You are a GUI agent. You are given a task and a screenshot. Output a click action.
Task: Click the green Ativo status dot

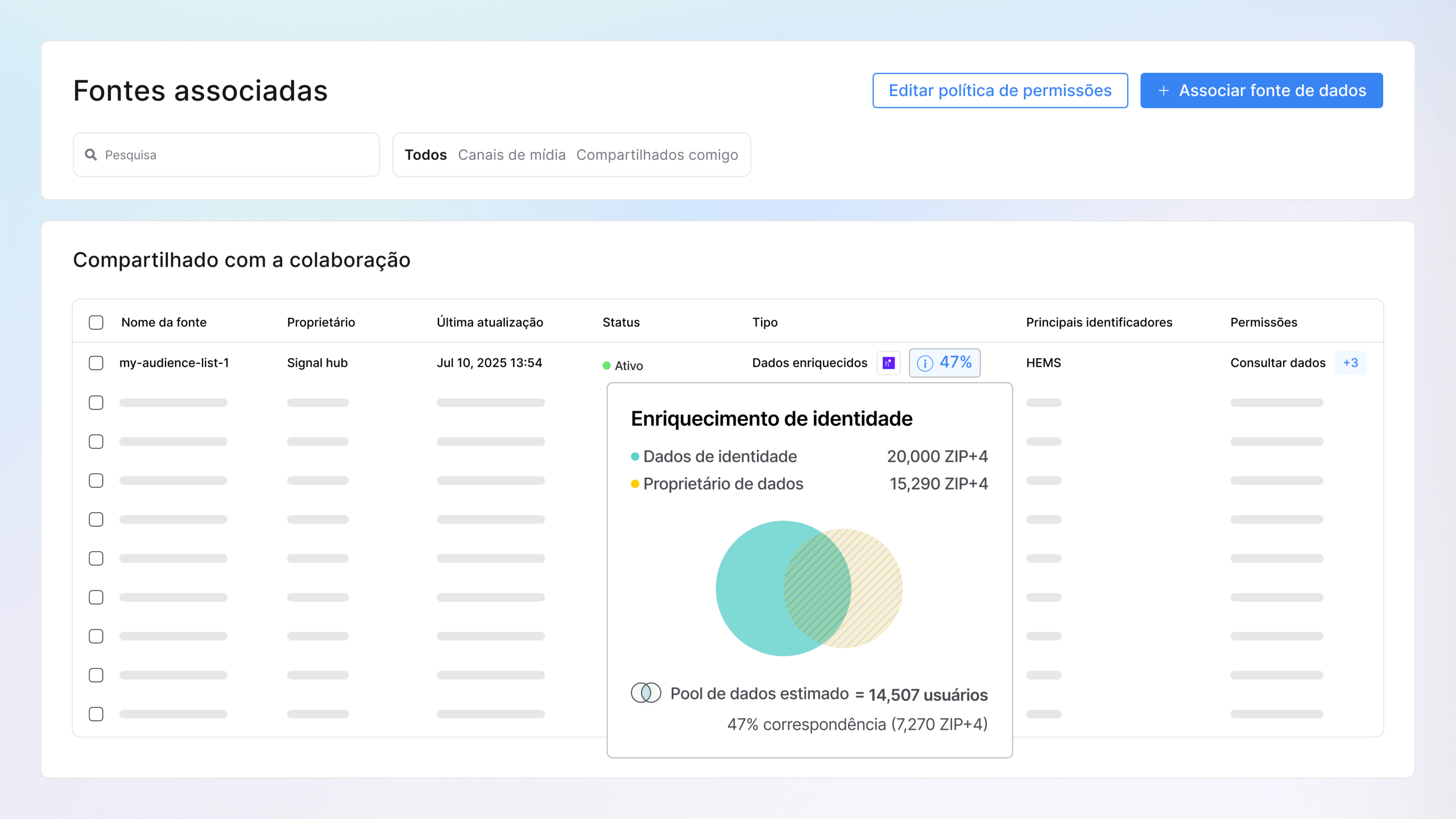606,366
